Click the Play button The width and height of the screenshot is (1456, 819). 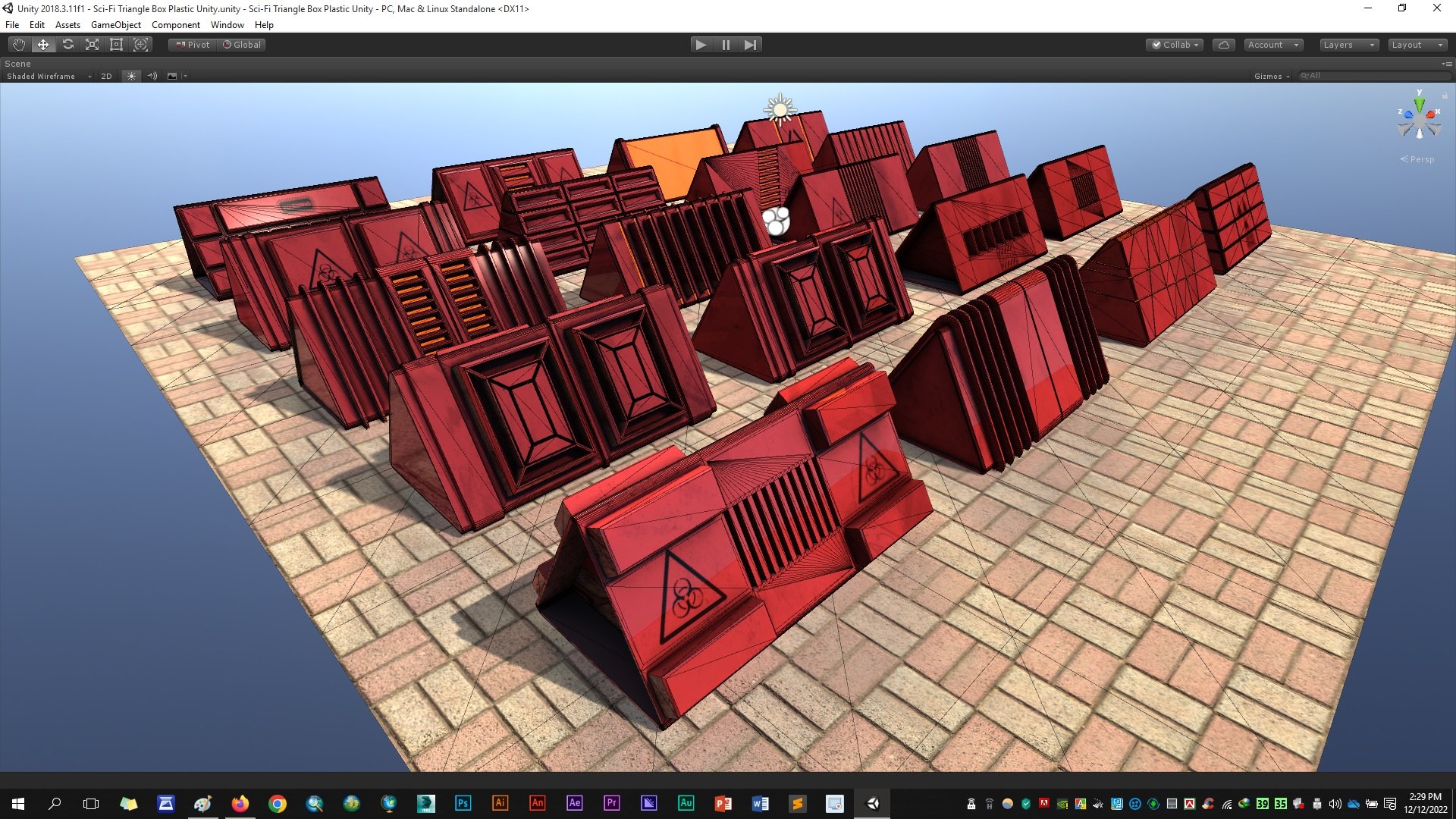[701, 45]
